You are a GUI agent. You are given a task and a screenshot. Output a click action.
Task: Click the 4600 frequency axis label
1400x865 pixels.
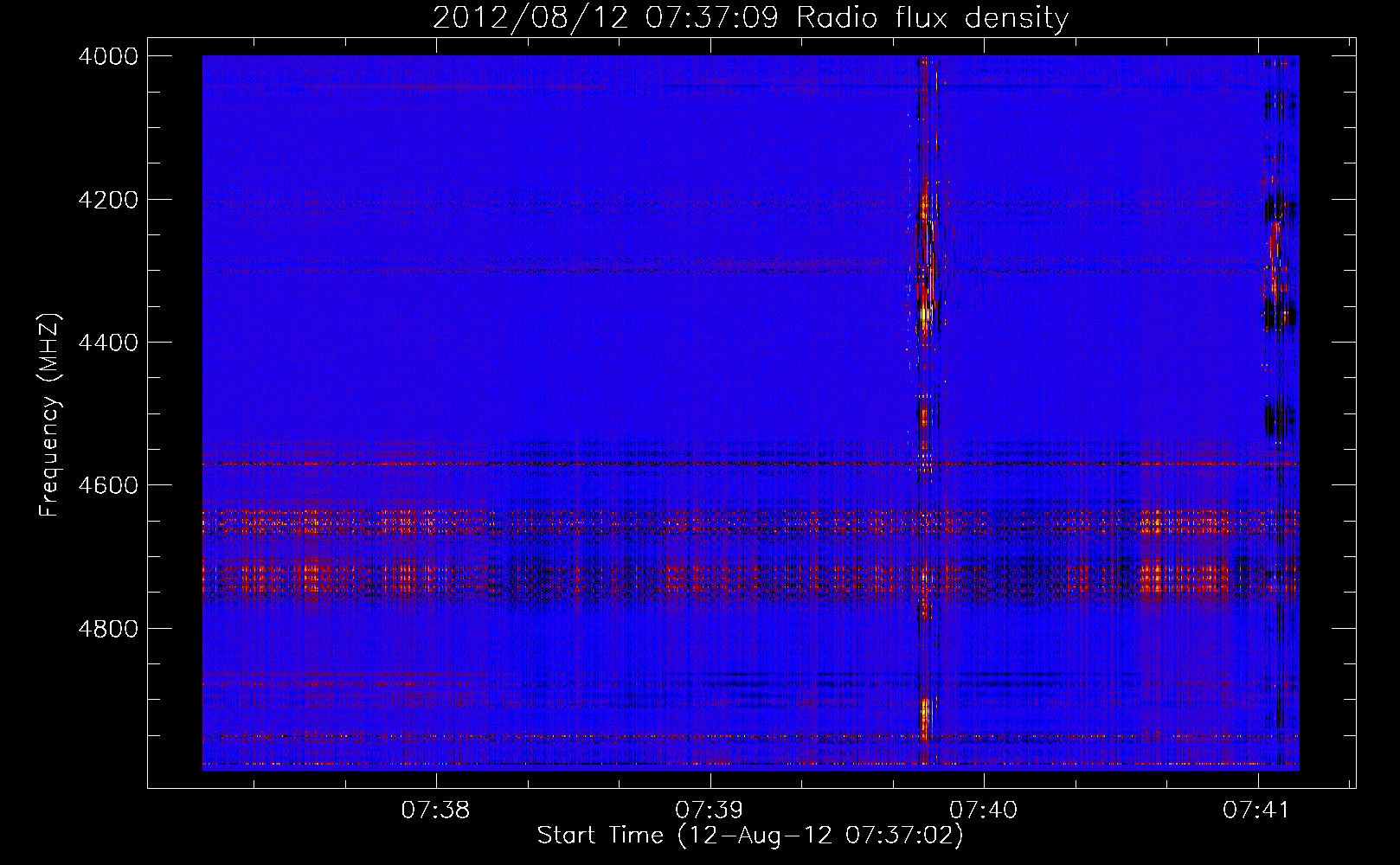pos(108,485)
